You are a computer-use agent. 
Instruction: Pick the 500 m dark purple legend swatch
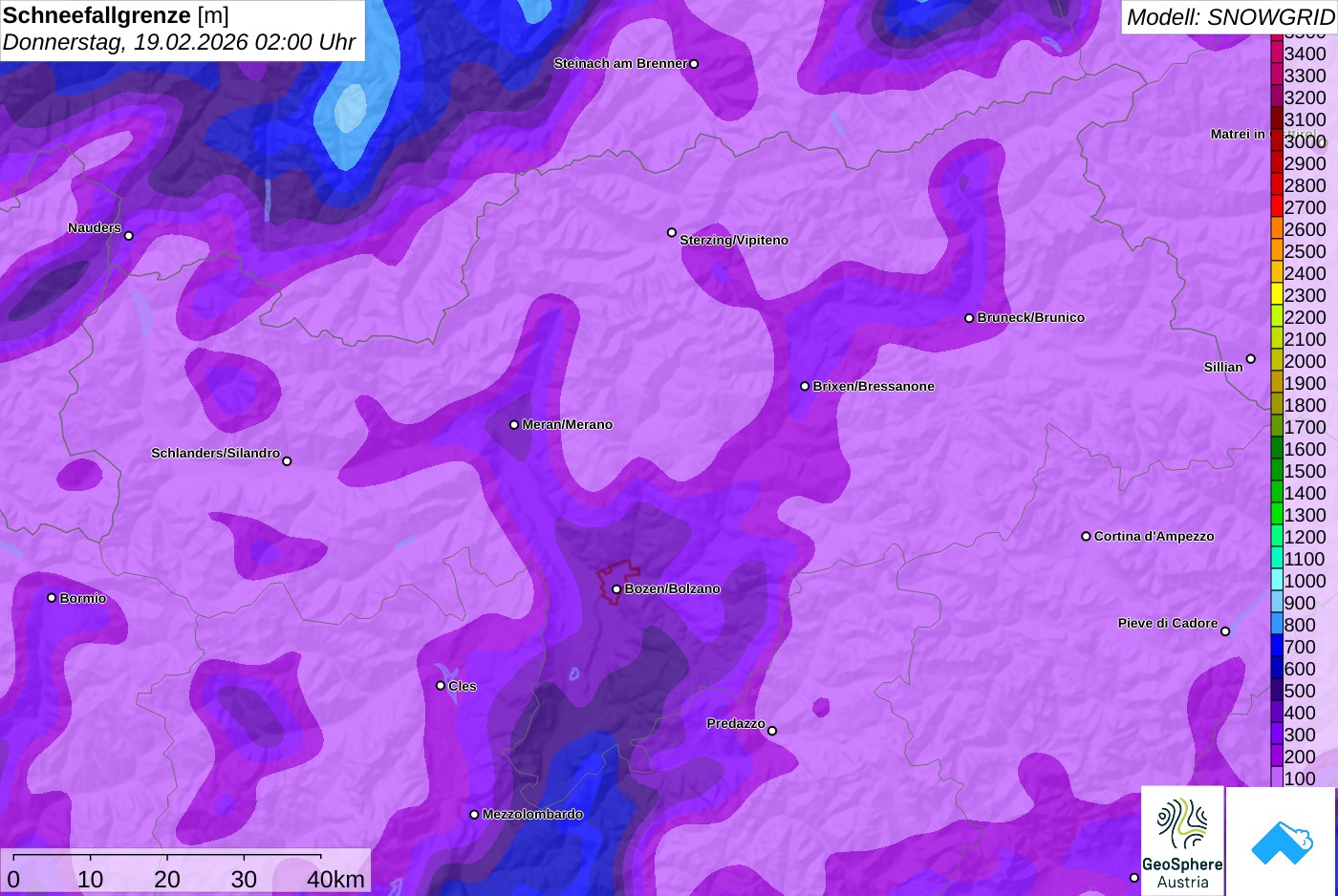click(1277, 691)
